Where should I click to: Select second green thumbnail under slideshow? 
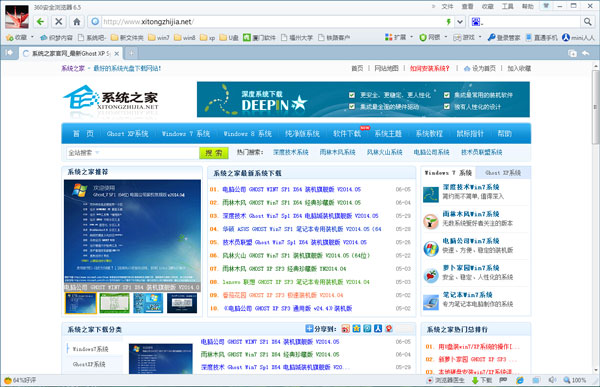[x=114, y=303]
